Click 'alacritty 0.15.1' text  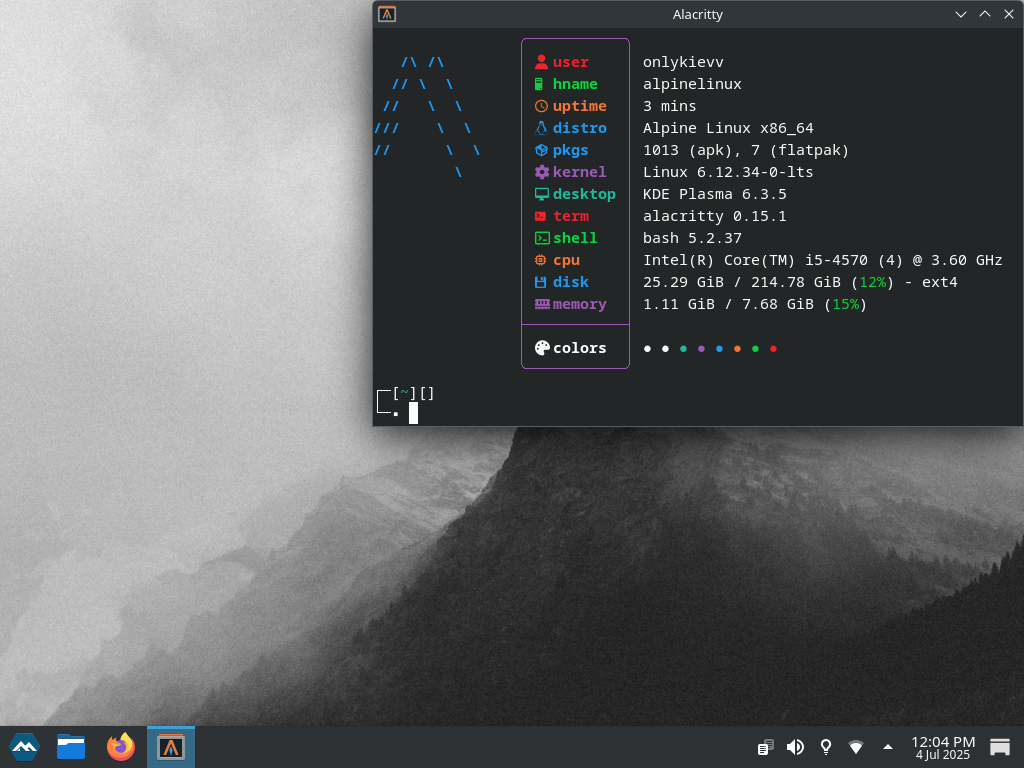(714, 216)
